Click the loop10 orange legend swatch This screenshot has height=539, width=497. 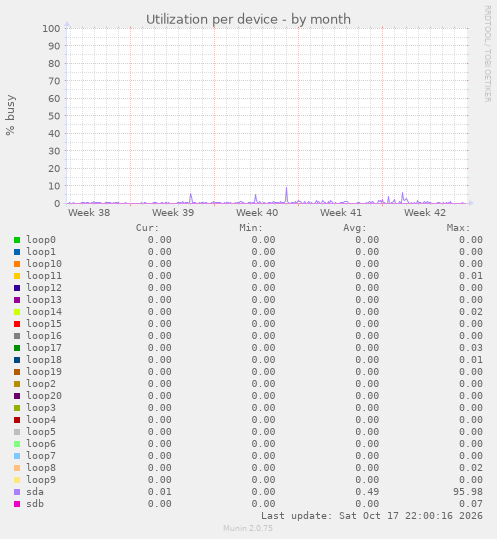pos(17,264)
